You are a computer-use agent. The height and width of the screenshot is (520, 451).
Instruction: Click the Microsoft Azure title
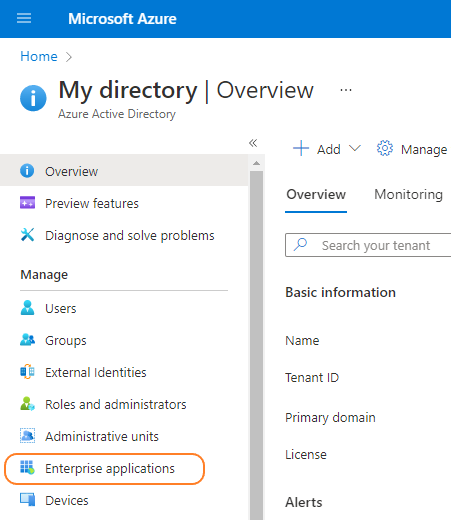122,19
